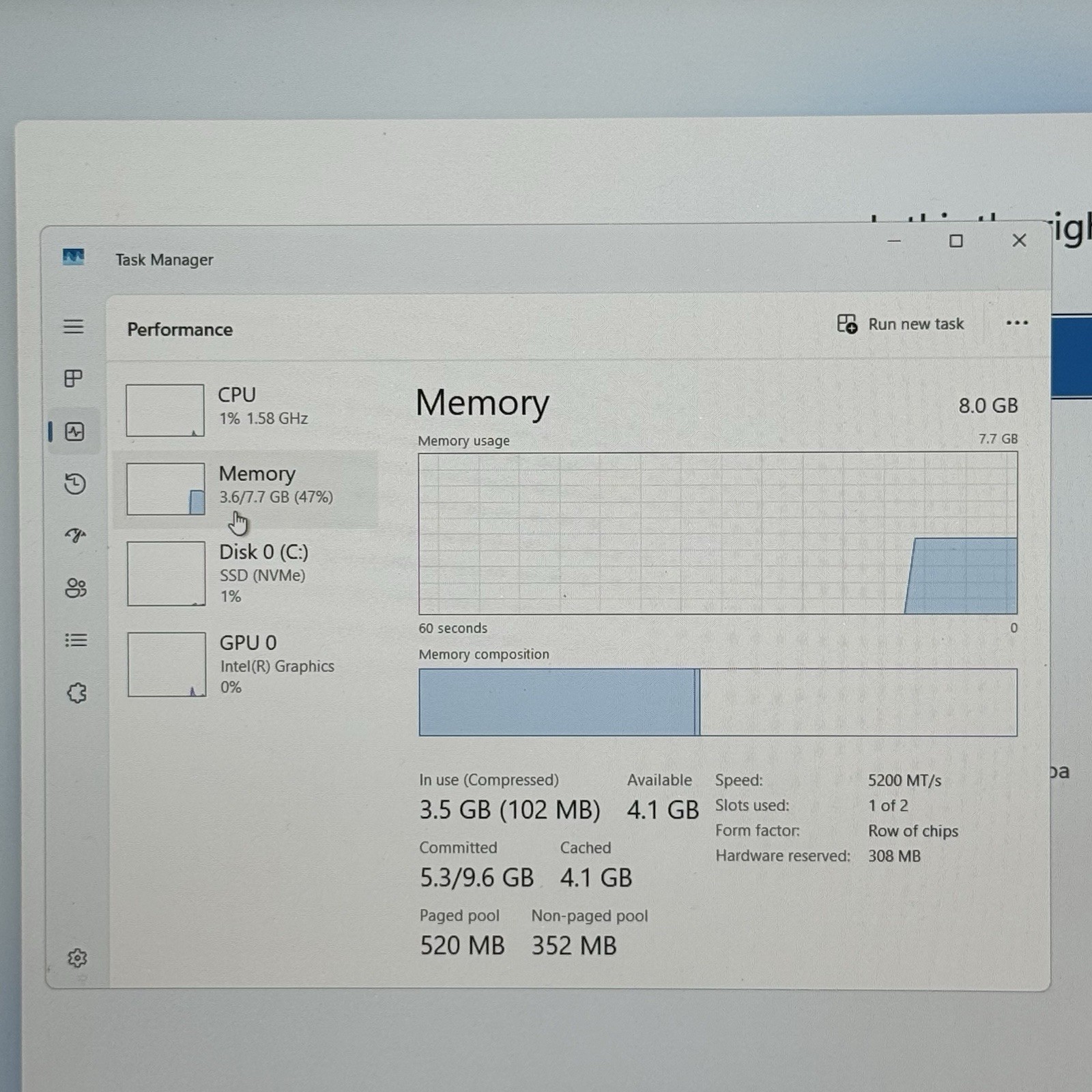Open the Details page list icon
This screenshot has height=1092, width=1092.
(x=76, y=640)
